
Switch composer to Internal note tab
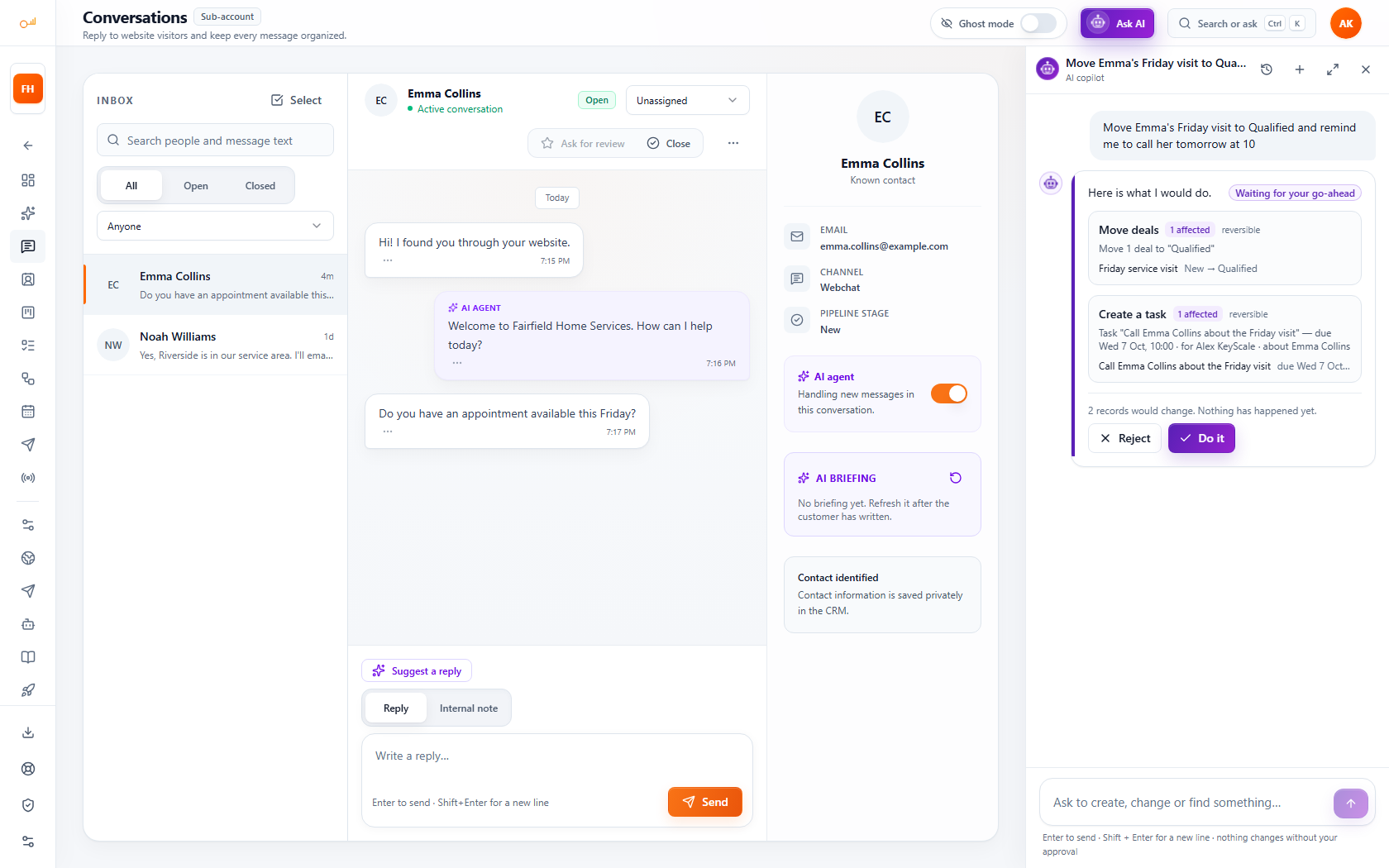coord(469,708)
